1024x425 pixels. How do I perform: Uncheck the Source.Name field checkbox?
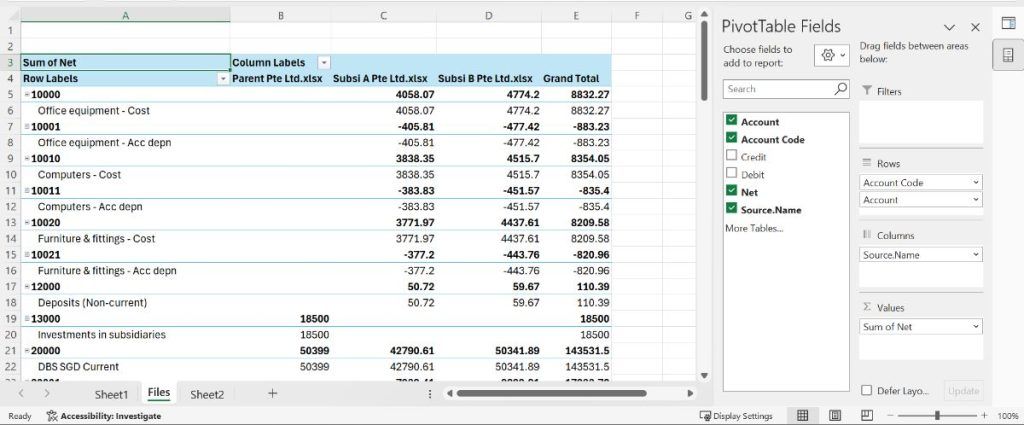[x=731, y=209]
